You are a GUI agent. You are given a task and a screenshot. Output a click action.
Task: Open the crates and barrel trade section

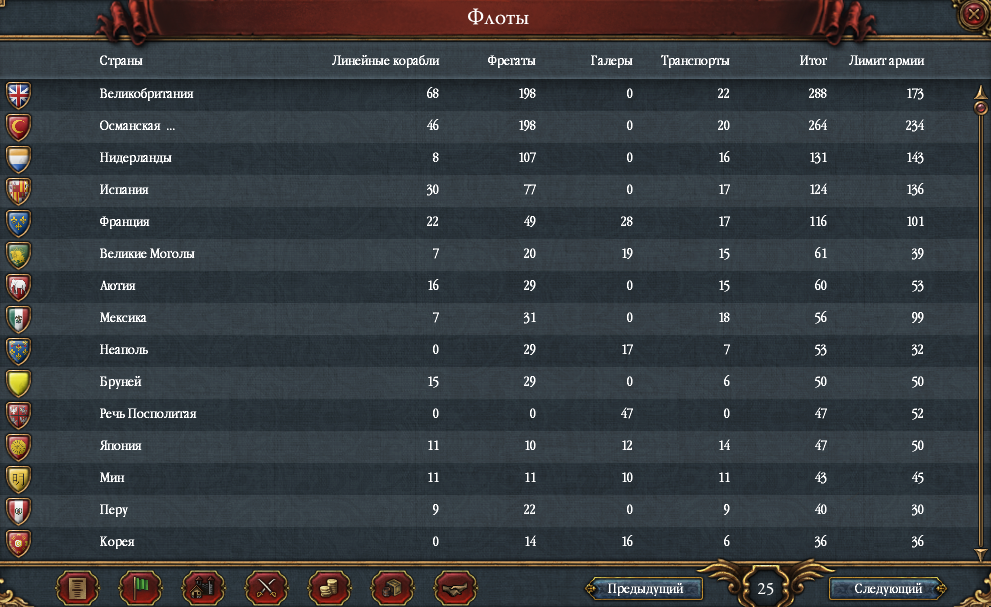tap(392, 588)
